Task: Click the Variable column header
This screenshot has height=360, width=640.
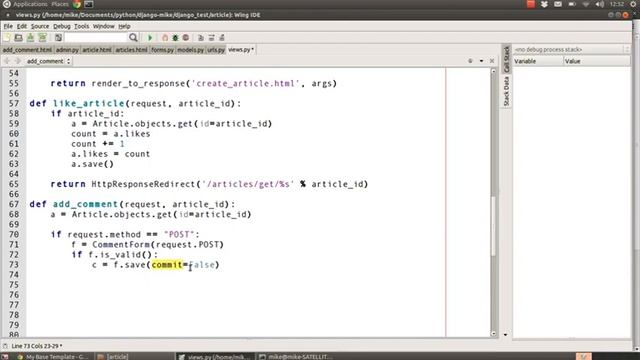Action: [x=538, y=61]
